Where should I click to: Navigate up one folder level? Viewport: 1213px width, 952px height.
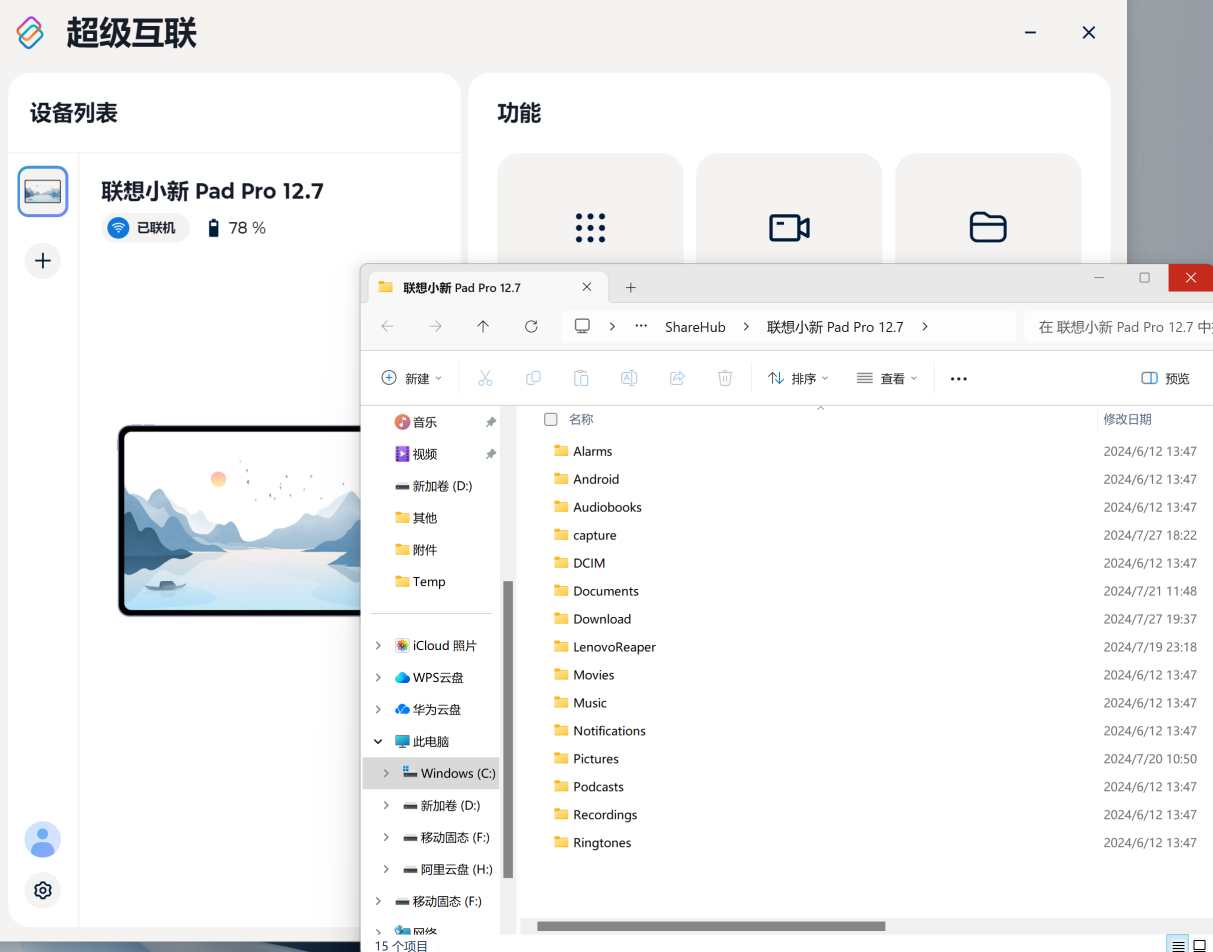[x=483, y=327]
